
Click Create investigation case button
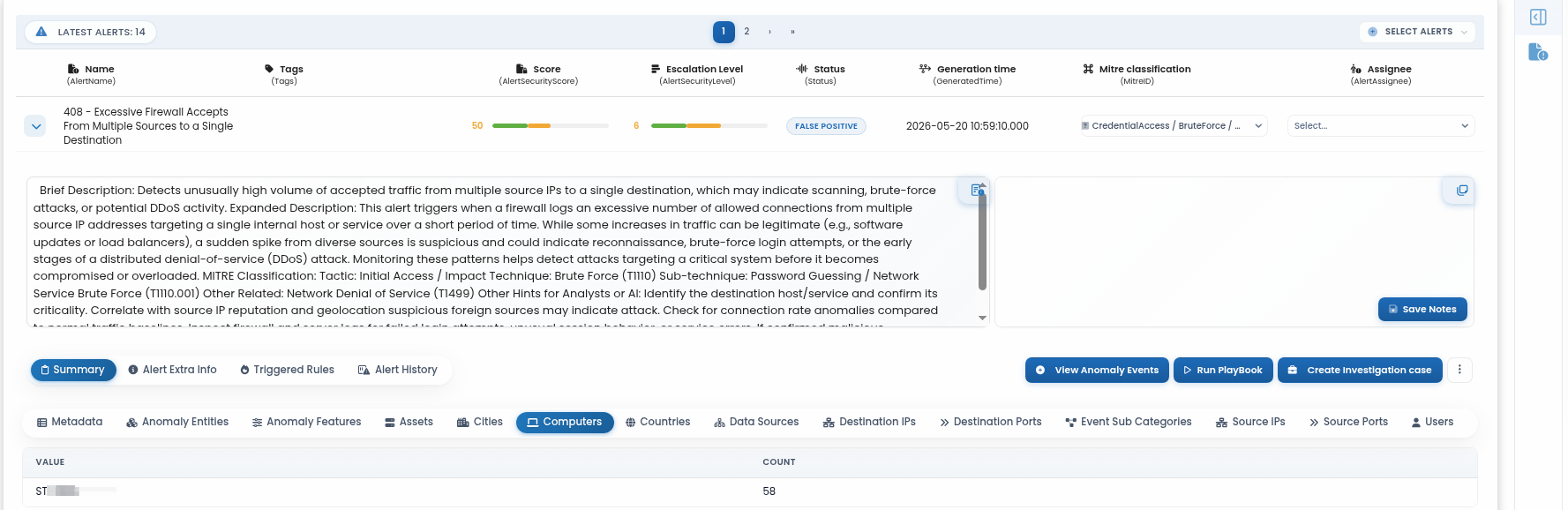coord(1360,370)
